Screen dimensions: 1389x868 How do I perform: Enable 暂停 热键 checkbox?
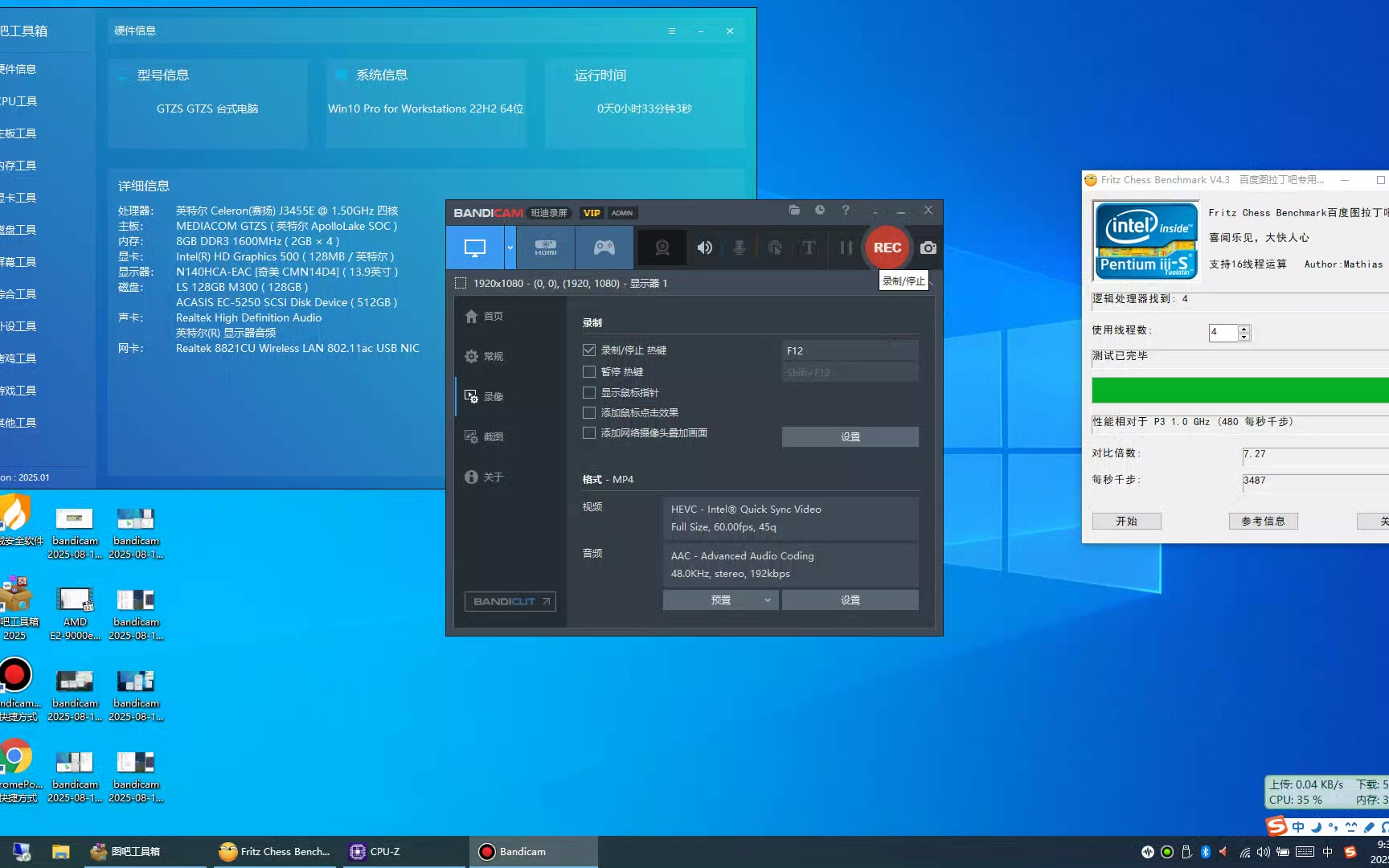tap(589, 372)
